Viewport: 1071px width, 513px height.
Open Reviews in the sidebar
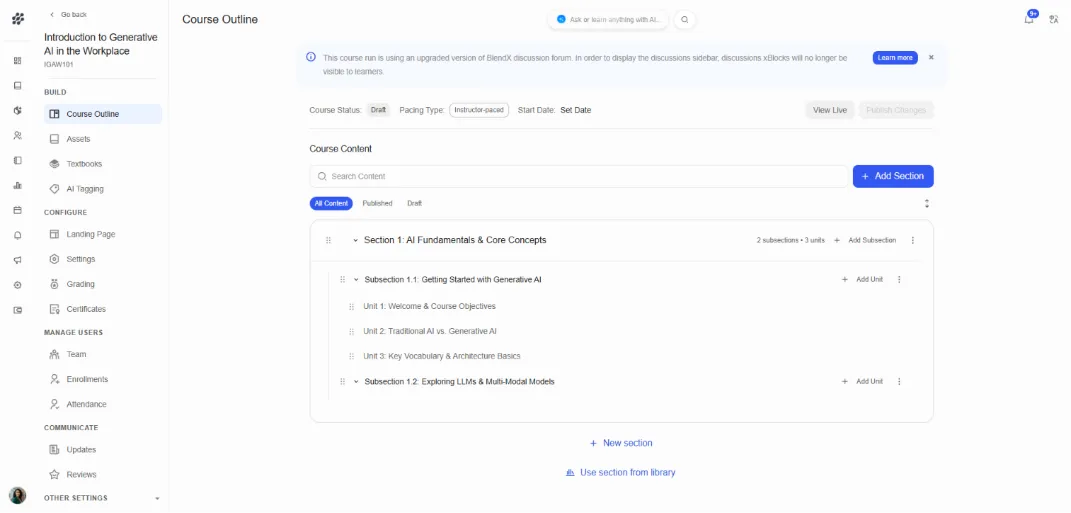(x=103, y=475)
